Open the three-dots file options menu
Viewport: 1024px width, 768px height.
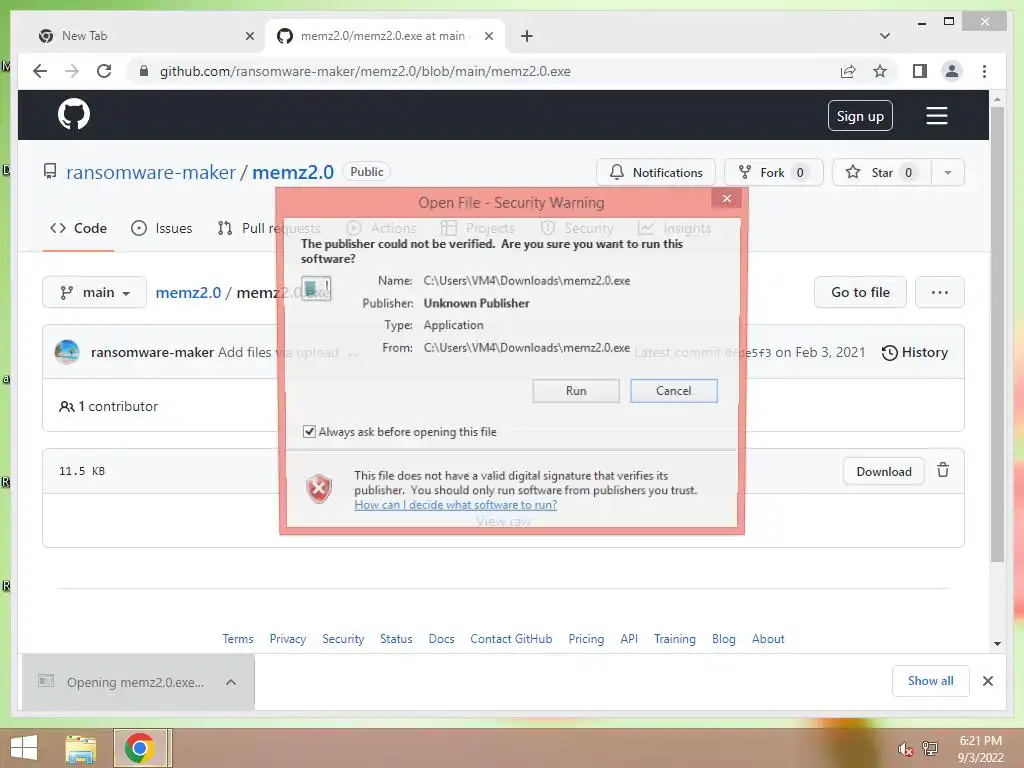click(940, 292)
